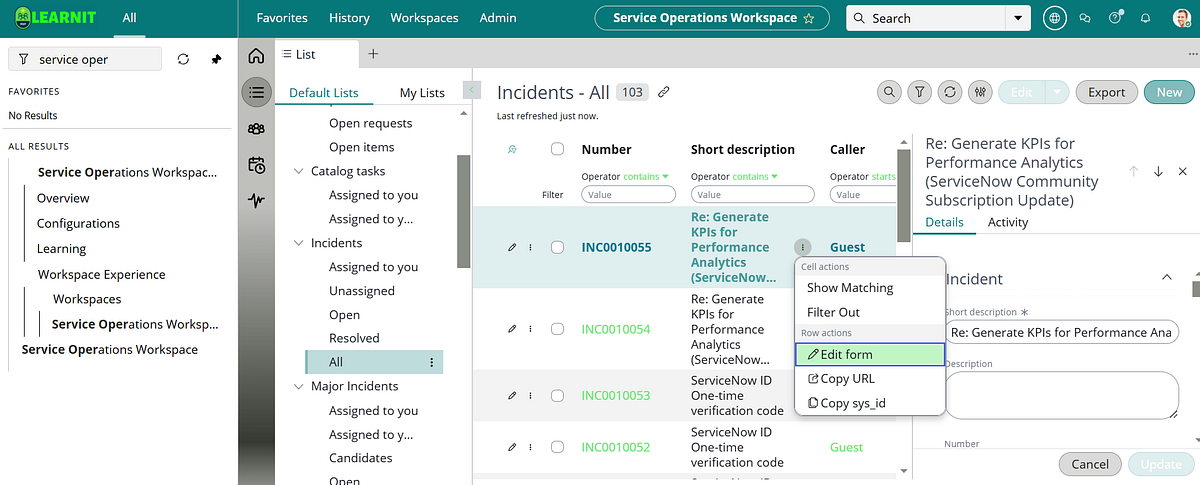
Task: Choose Copy sys_id row action
Action: [870, 403]
